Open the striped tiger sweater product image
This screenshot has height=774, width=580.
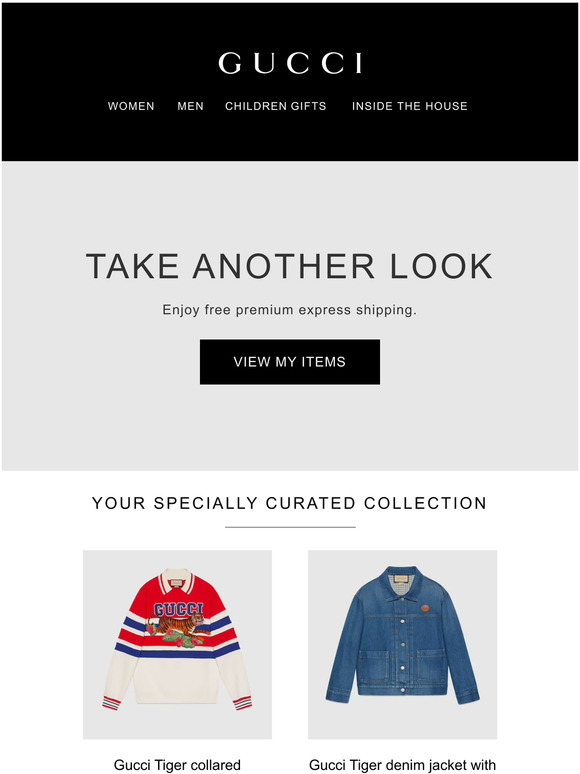point(177,644)
